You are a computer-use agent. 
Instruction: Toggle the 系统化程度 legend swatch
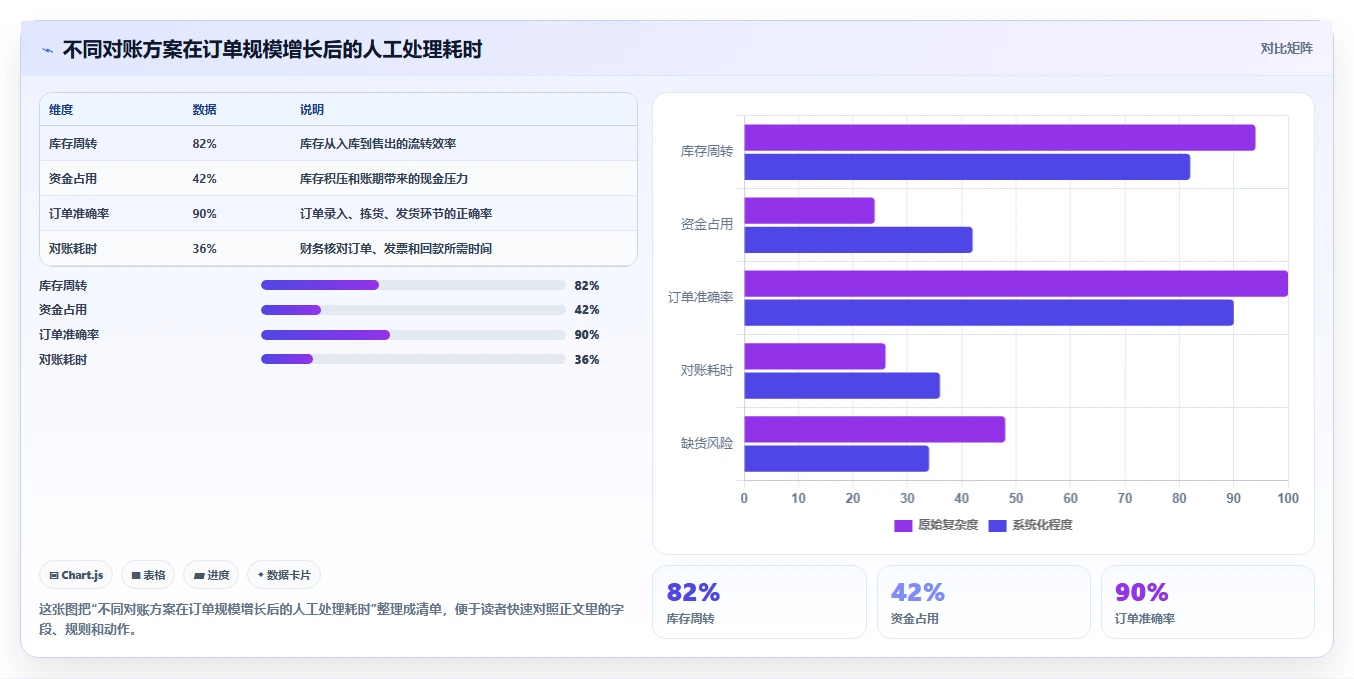click(997, 525)
